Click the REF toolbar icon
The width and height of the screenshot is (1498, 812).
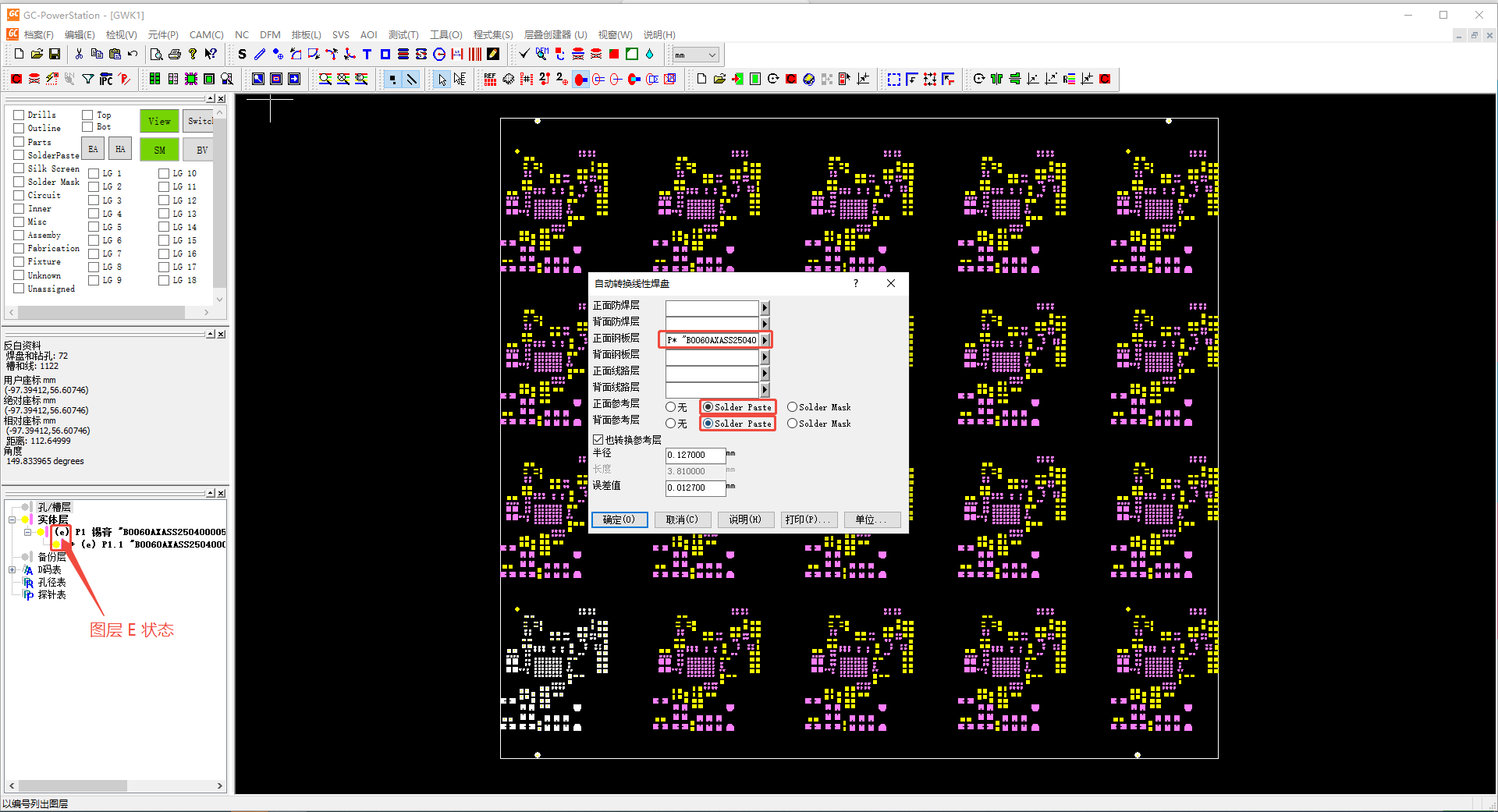click(490, 79)
